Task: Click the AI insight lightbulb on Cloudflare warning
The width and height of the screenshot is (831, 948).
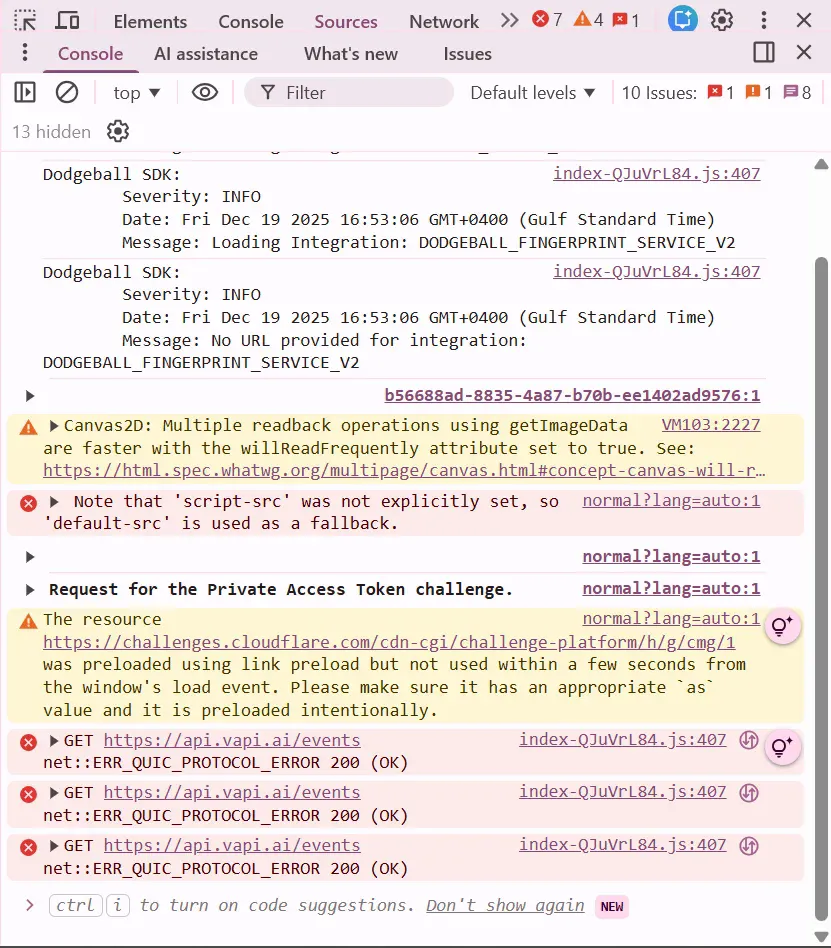Action: click(x=782, y=625)
